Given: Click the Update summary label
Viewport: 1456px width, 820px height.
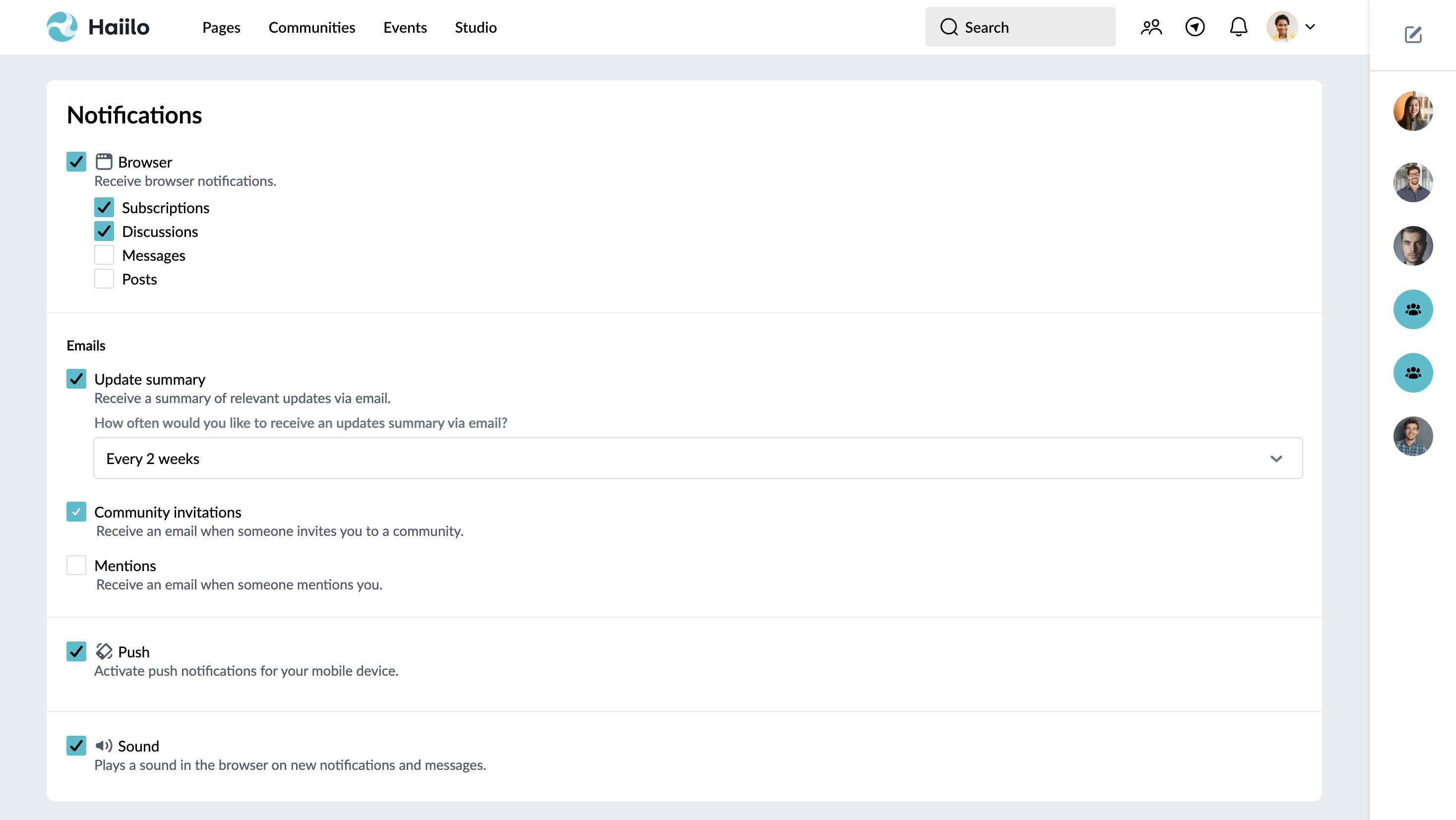Looking at the screenshot, I should pyautogui.click(x=150, y=379).
